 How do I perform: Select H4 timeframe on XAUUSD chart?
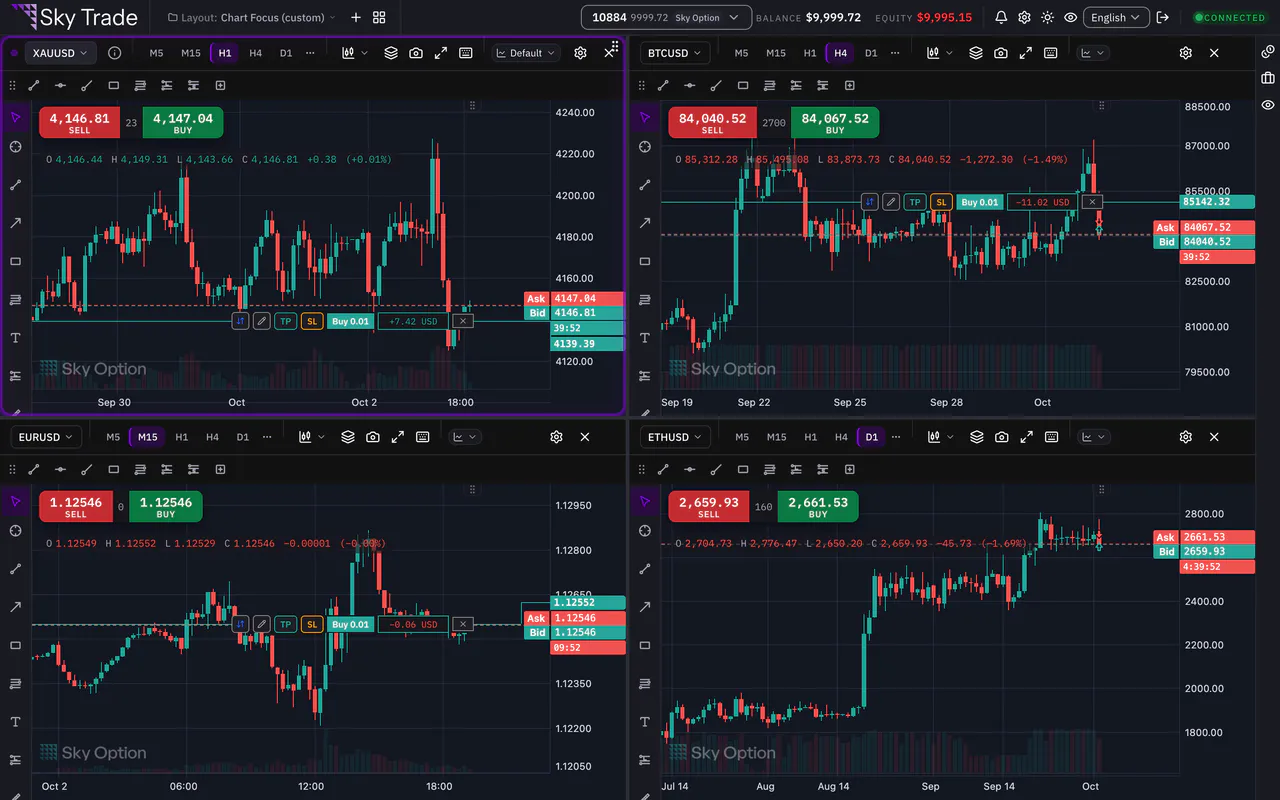[256, 53]
